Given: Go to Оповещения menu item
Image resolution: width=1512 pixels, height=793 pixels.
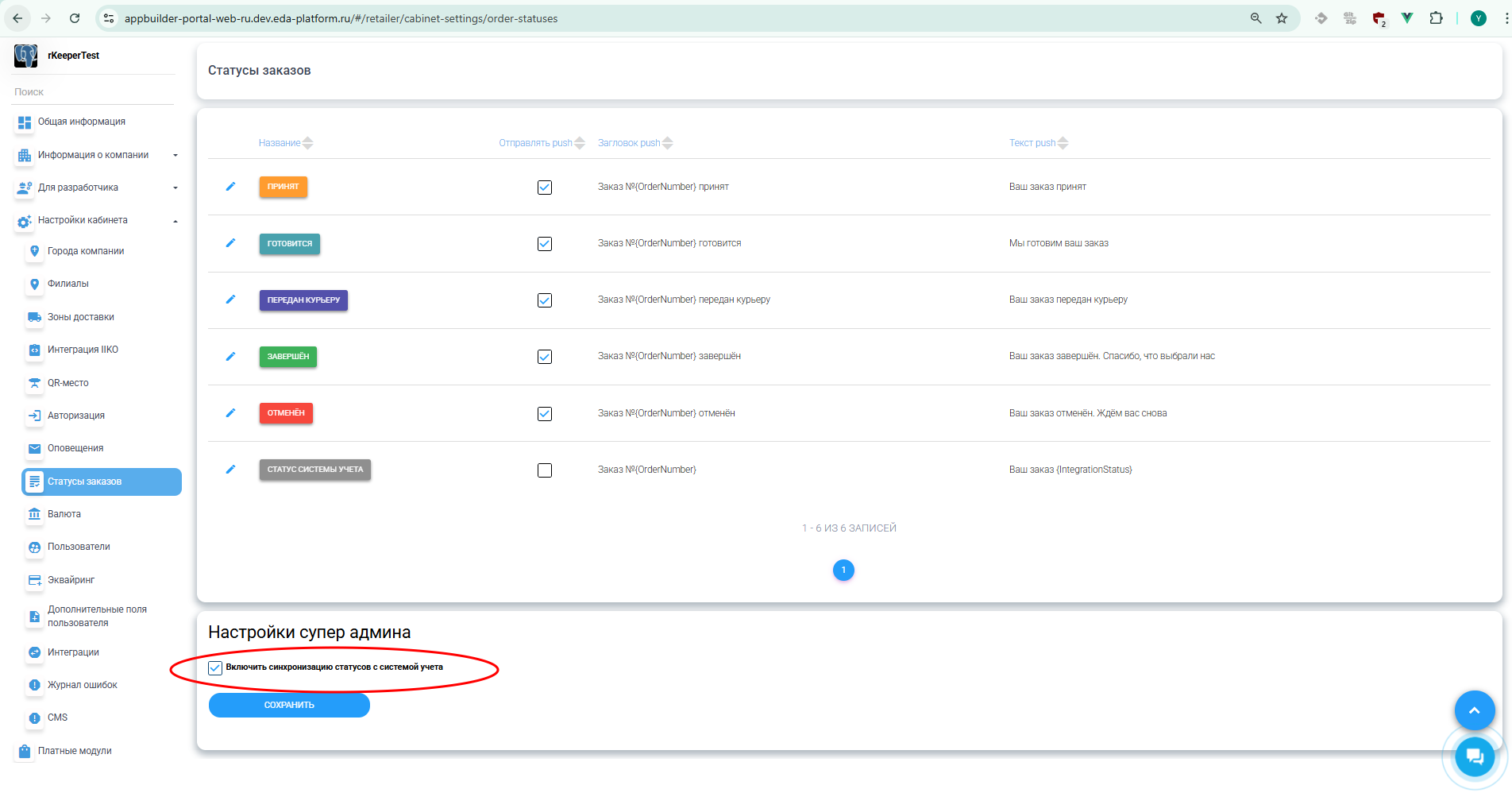Looking at the screenshot, I should [x=75, y=448].
